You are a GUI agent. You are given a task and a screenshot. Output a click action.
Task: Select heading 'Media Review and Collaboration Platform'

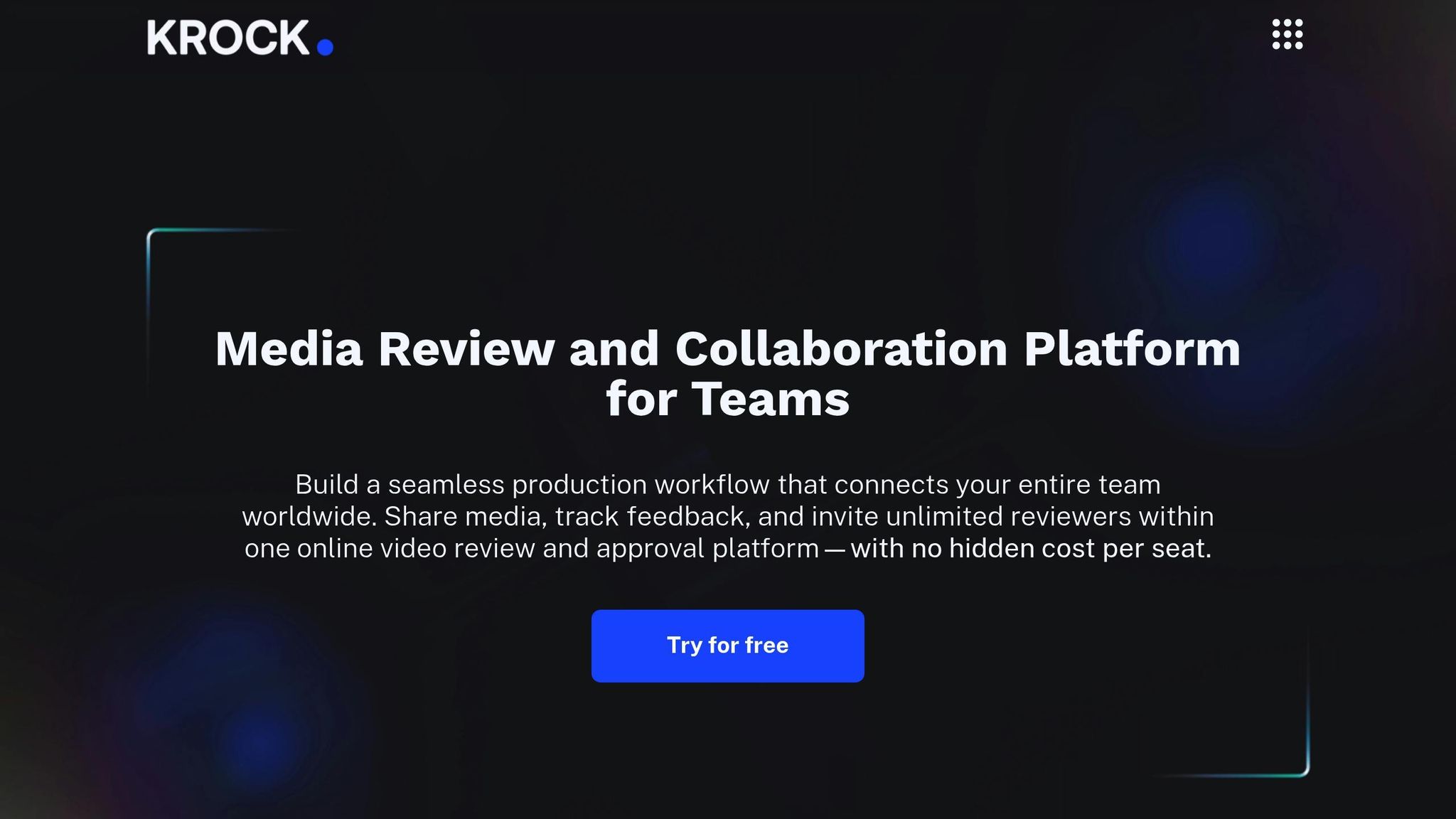[727, 349]
